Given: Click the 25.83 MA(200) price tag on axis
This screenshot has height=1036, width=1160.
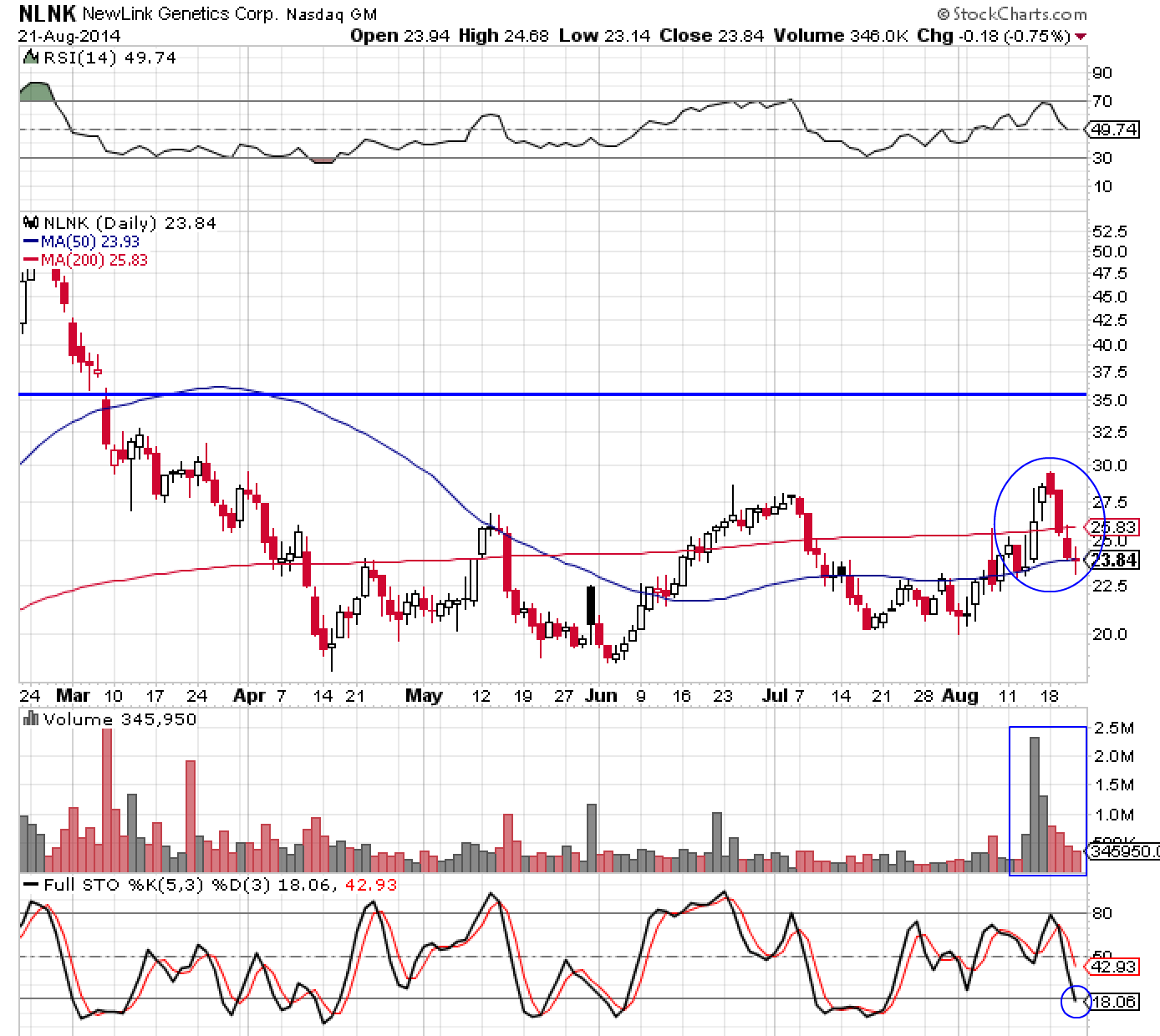Looking at the screenshot, I should pos(1113,527).
